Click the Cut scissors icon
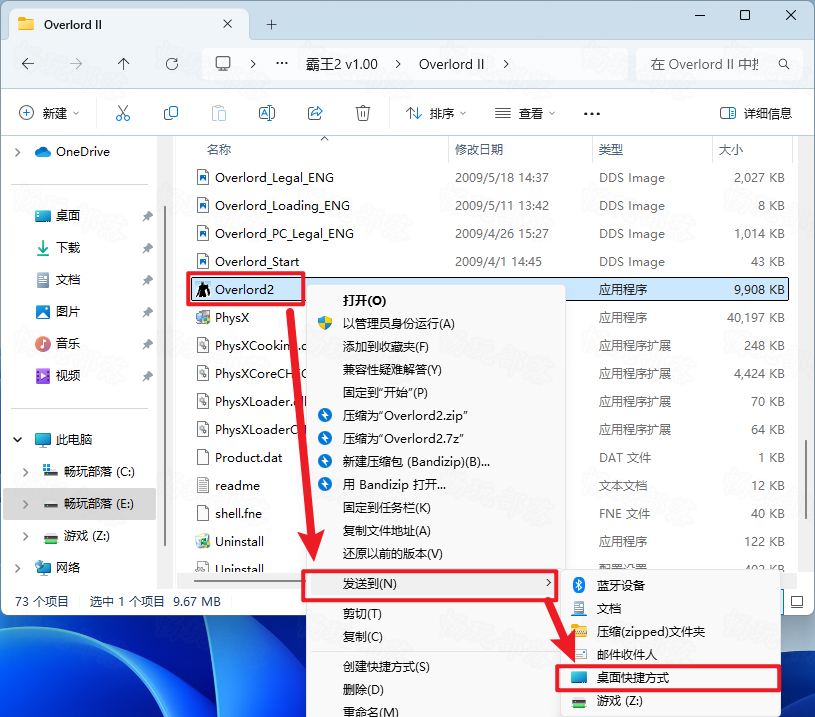The width and height of the screenshot is (815, 717). coord(123,113)
